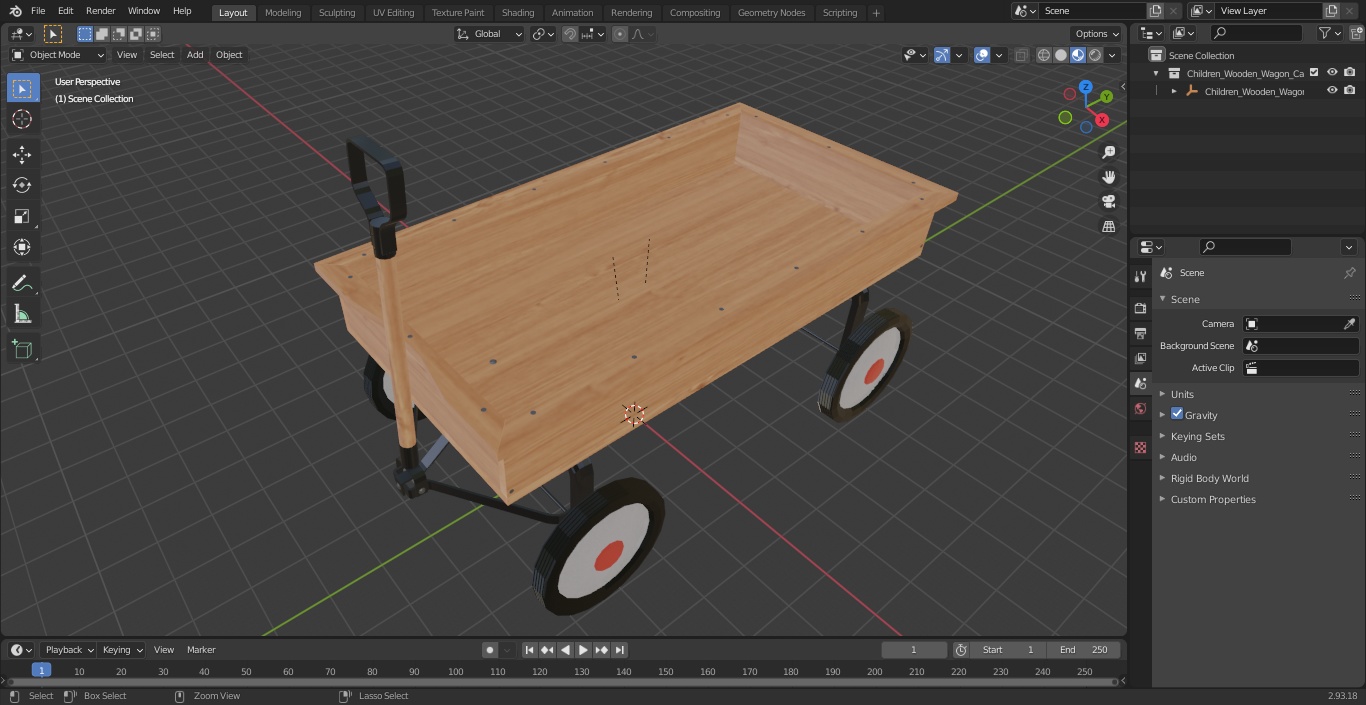
Task: Open viewport shading options dropdown
Action: click(1112, 55)
